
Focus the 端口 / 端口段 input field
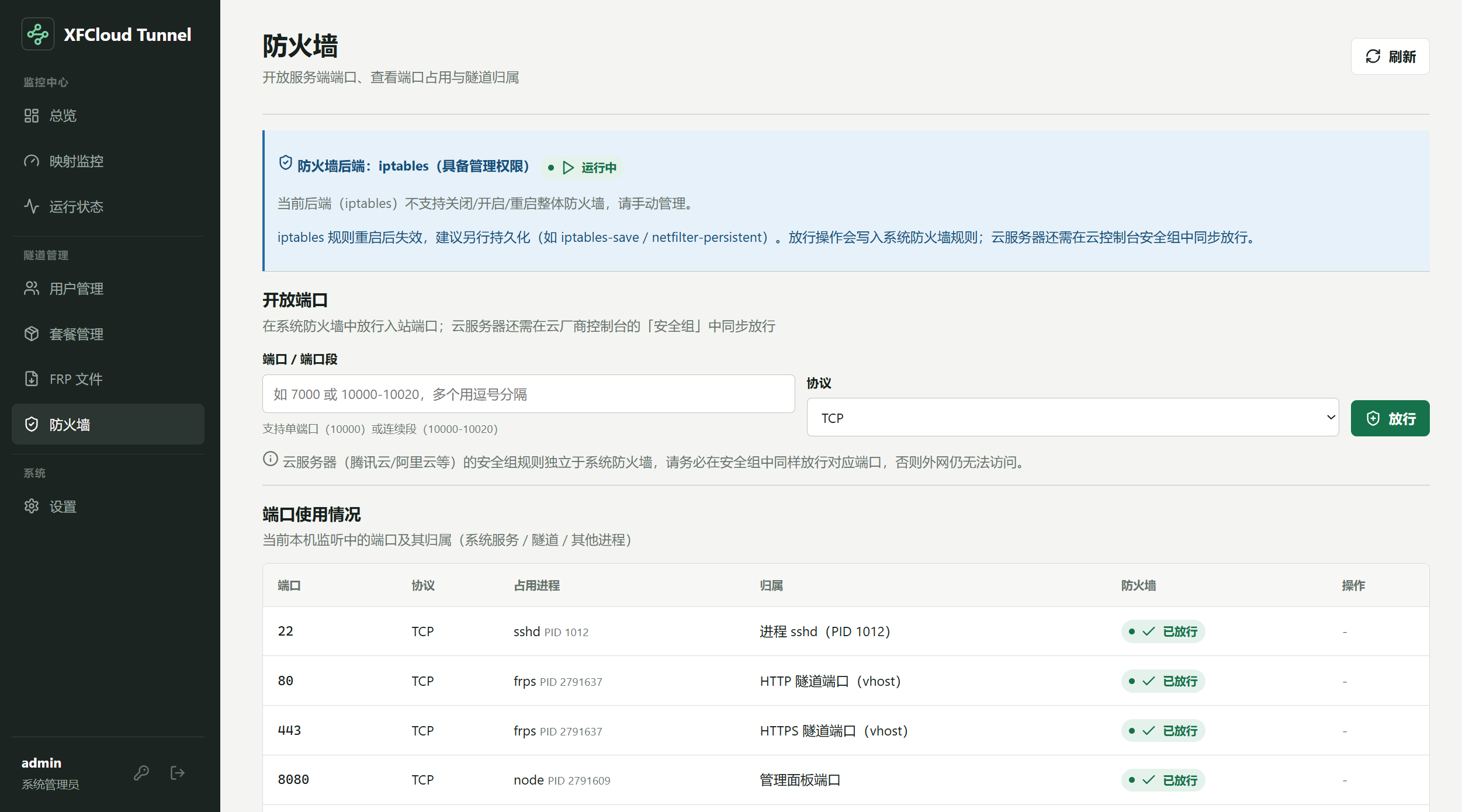[x=529, y=394]
